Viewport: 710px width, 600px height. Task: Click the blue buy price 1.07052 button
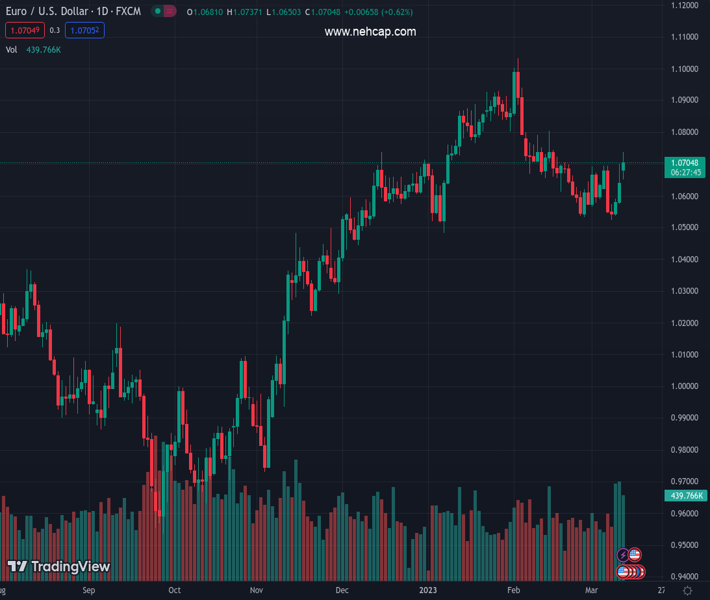[x=83, y=31]
